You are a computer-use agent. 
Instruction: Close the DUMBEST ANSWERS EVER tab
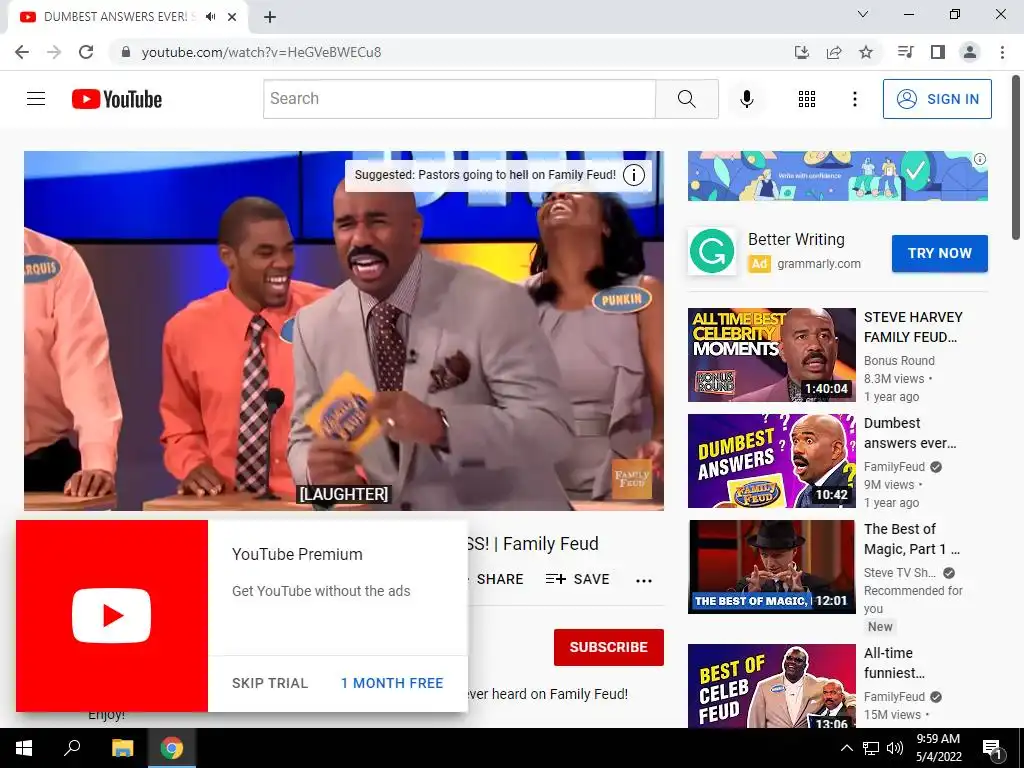[232, 17]
